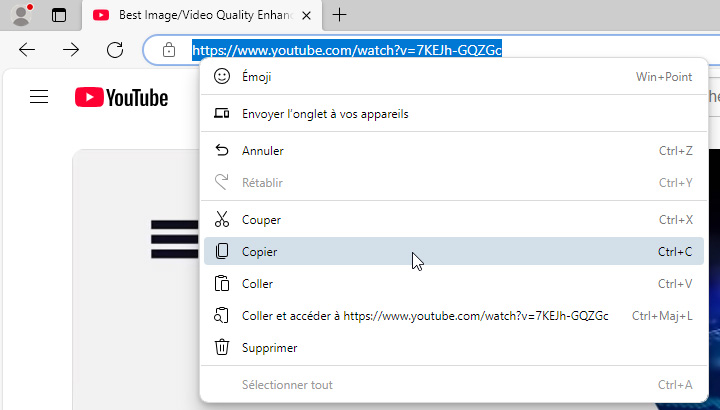Click Sélectionner tout menu entry
The height and width of the screenshot is (410, 720).
coord(454,385)
